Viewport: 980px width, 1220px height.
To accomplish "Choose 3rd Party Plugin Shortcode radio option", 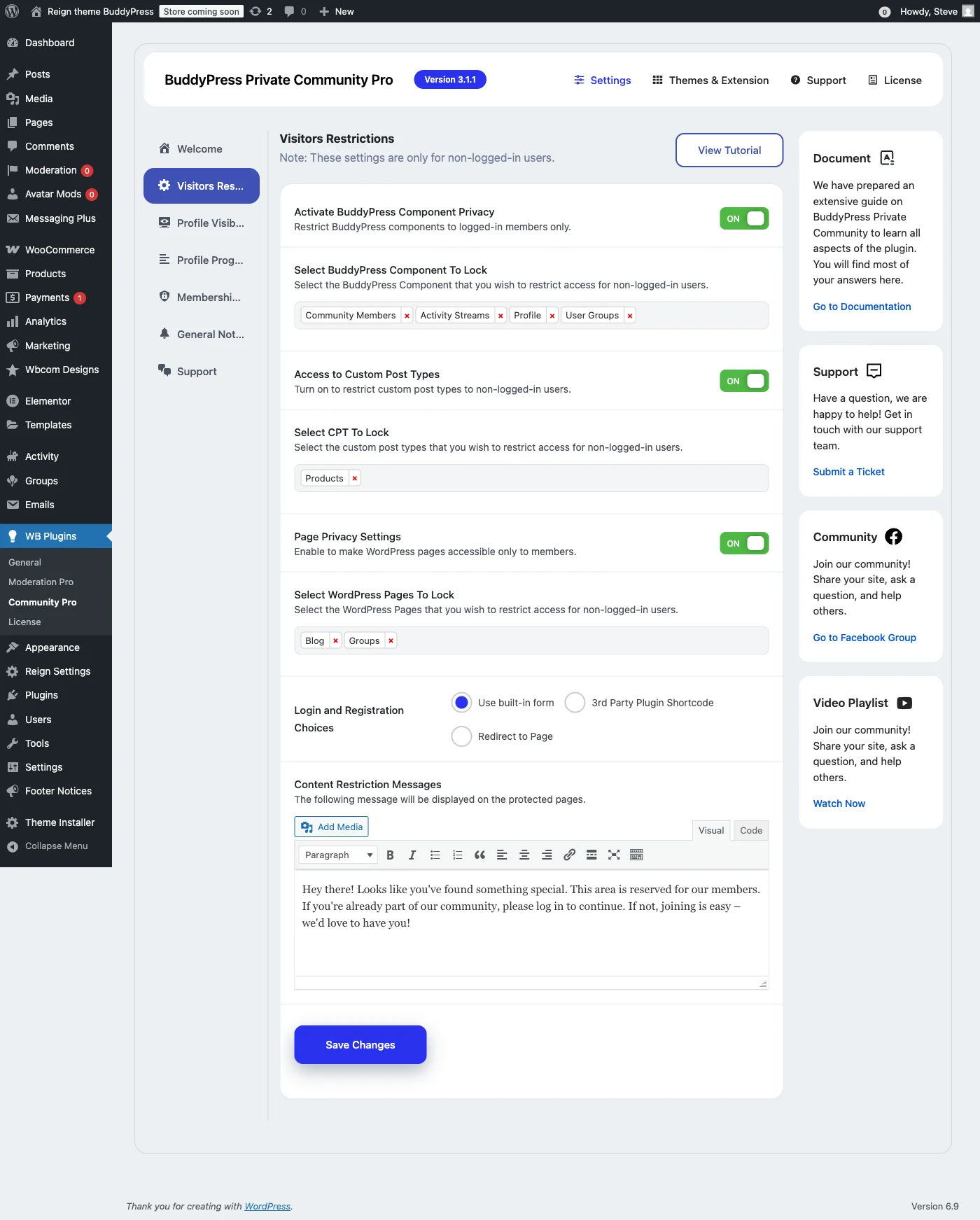I will click(x=575, y=702).
